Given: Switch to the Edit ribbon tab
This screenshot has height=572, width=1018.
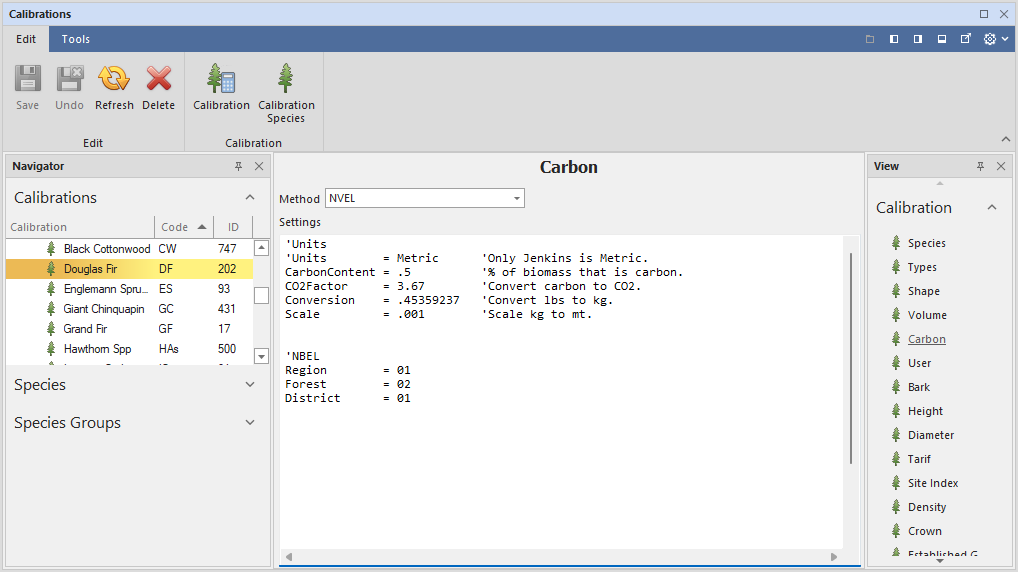Looking at the screenshot, I should (26, 39).
